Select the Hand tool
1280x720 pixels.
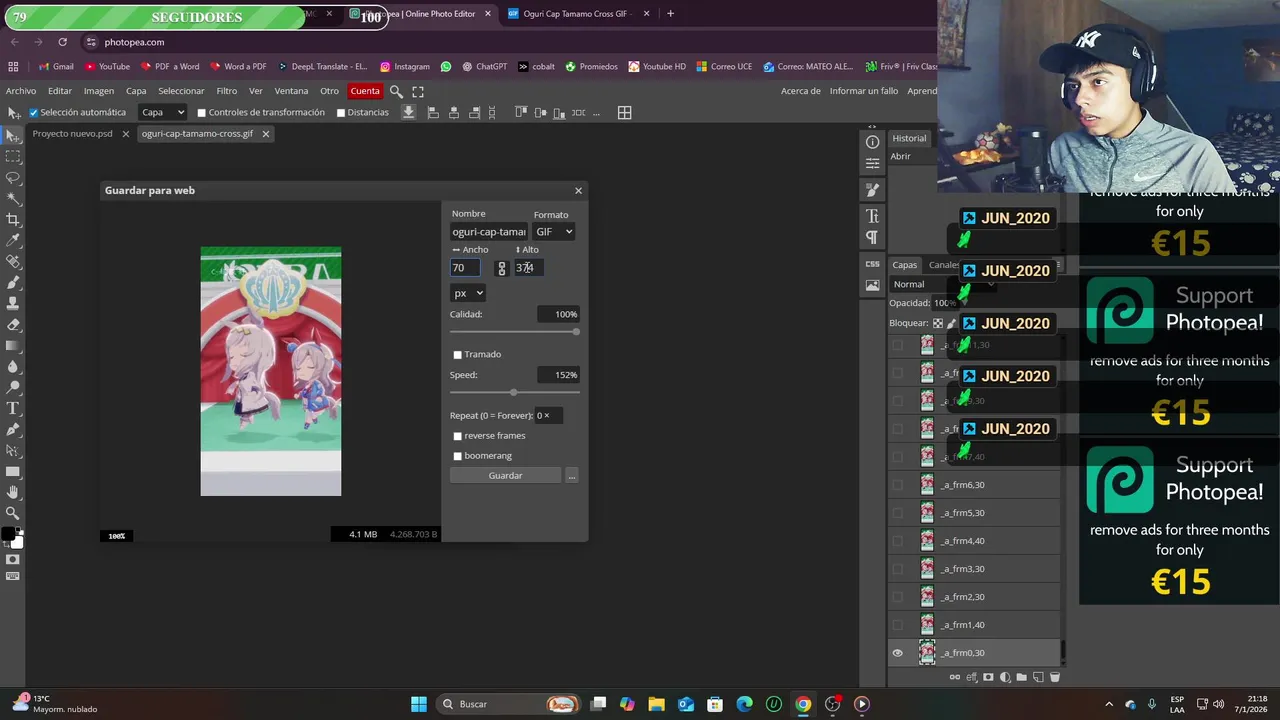coord(13,493)
